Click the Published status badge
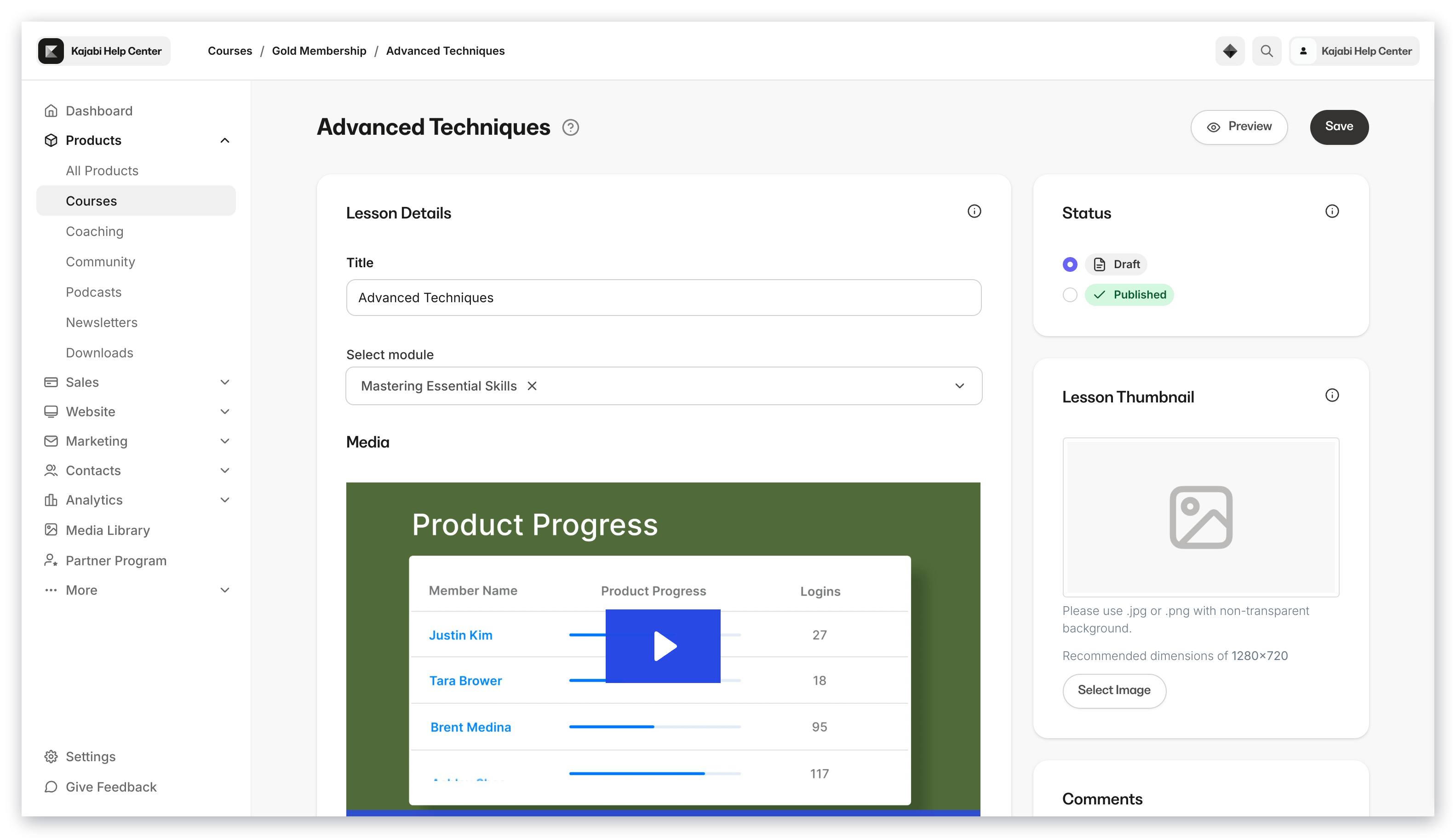1456x838 pixels. (1129, 295)
